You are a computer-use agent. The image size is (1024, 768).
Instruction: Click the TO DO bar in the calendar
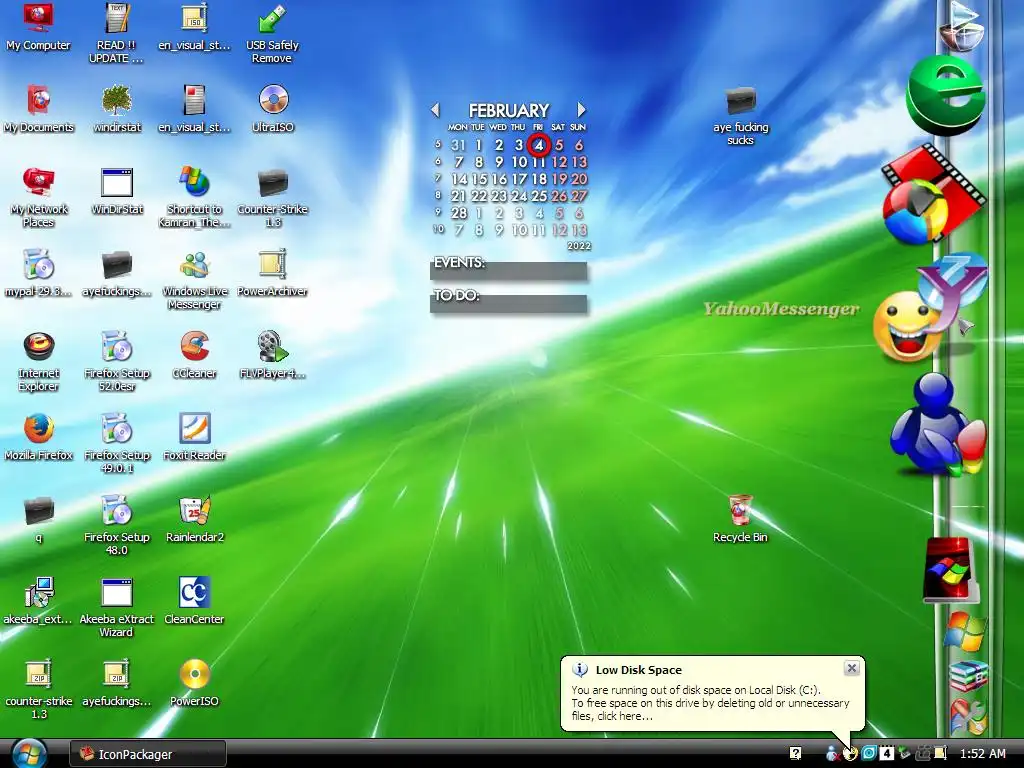pyautogui.click(x=509, y=302)
